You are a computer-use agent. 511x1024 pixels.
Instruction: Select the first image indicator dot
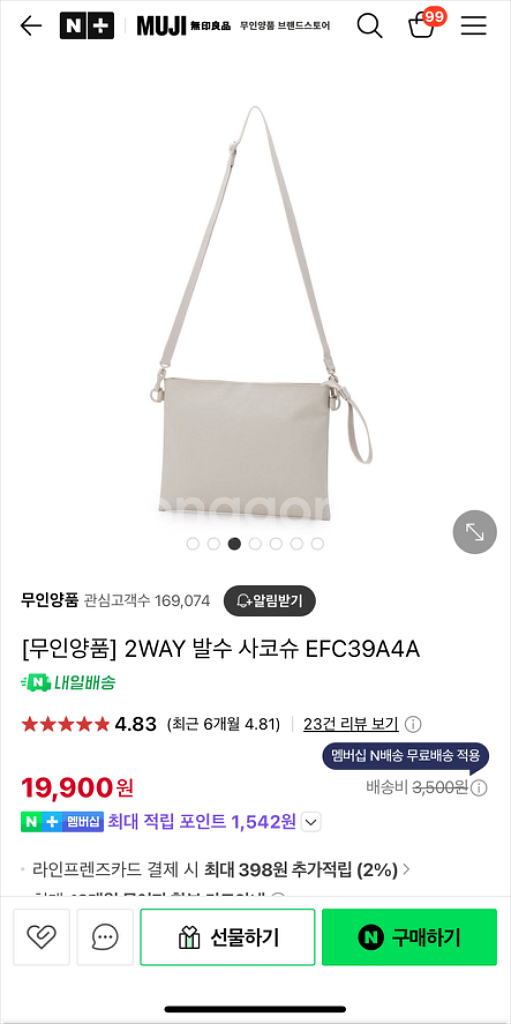193,544
